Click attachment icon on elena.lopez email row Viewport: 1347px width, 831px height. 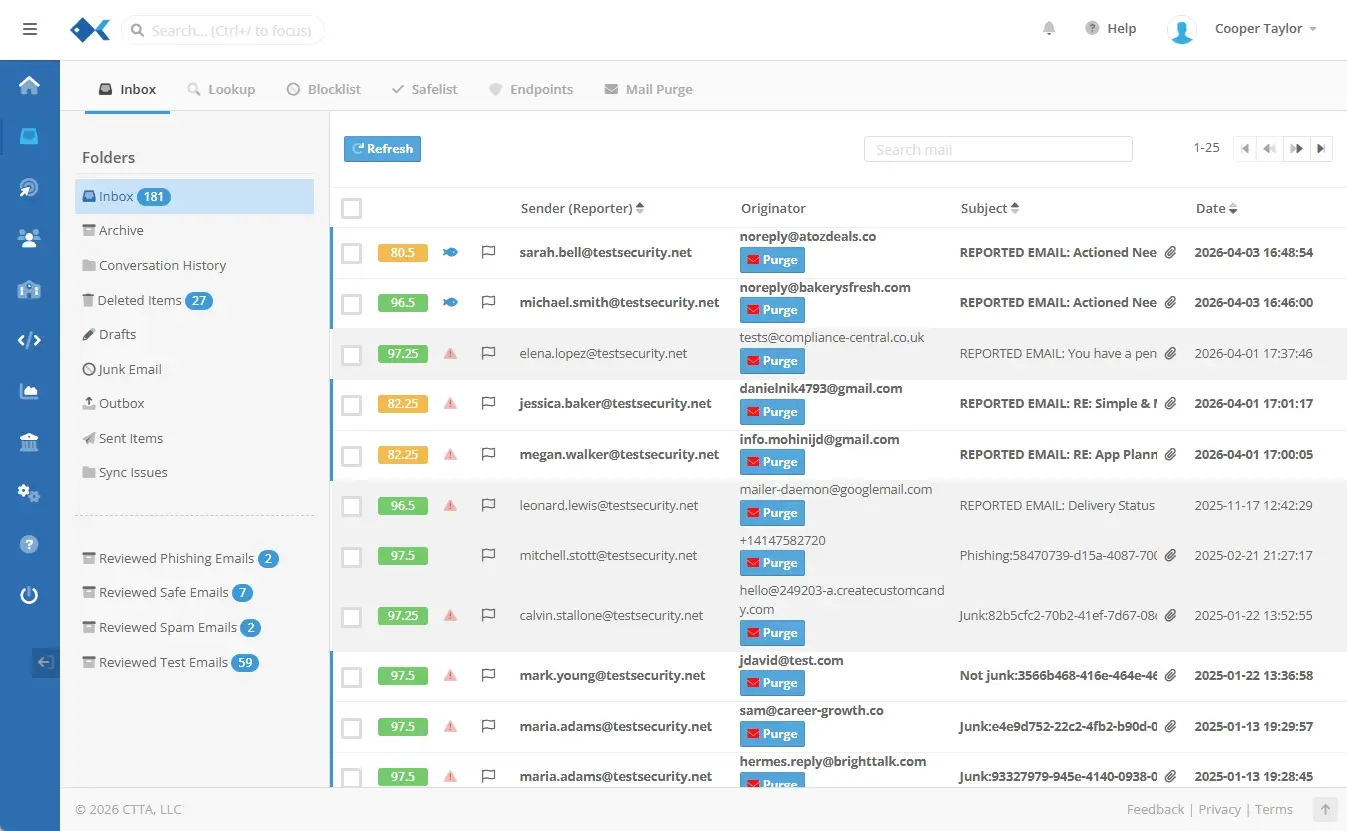[x=1170, y=354]
